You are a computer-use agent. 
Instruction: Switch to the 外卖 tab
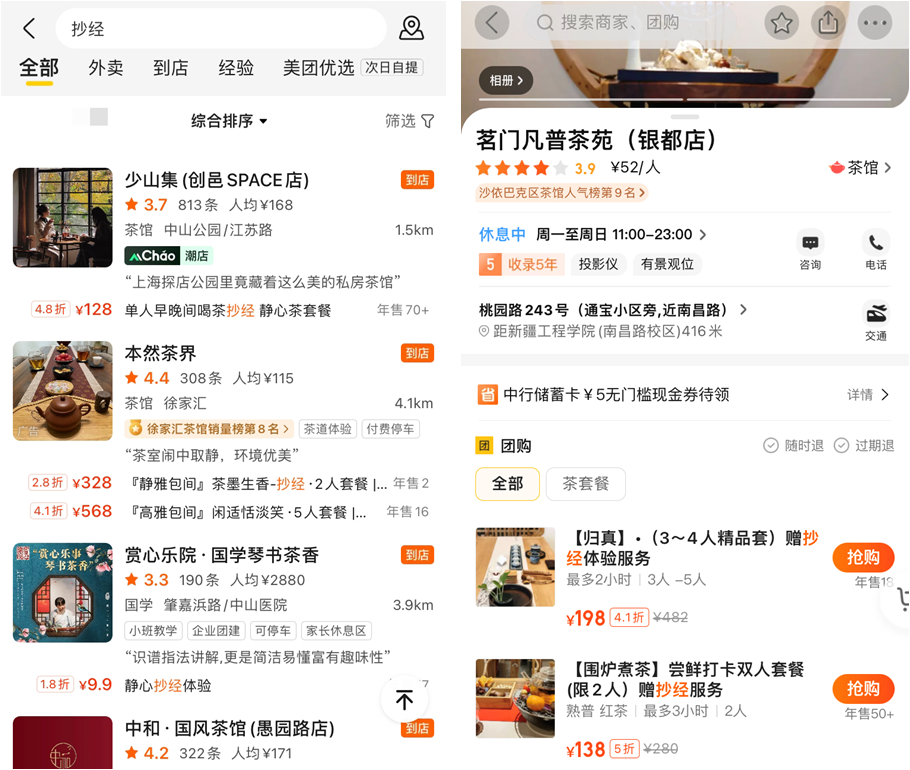(x=106, y=68)
